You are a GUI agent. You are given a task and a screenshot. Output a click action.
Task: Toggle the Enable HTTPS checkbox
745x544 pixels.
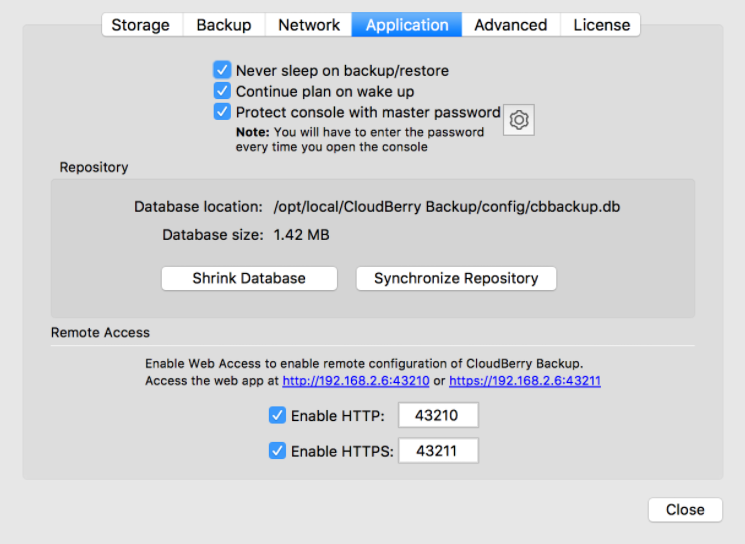point(277,450)
